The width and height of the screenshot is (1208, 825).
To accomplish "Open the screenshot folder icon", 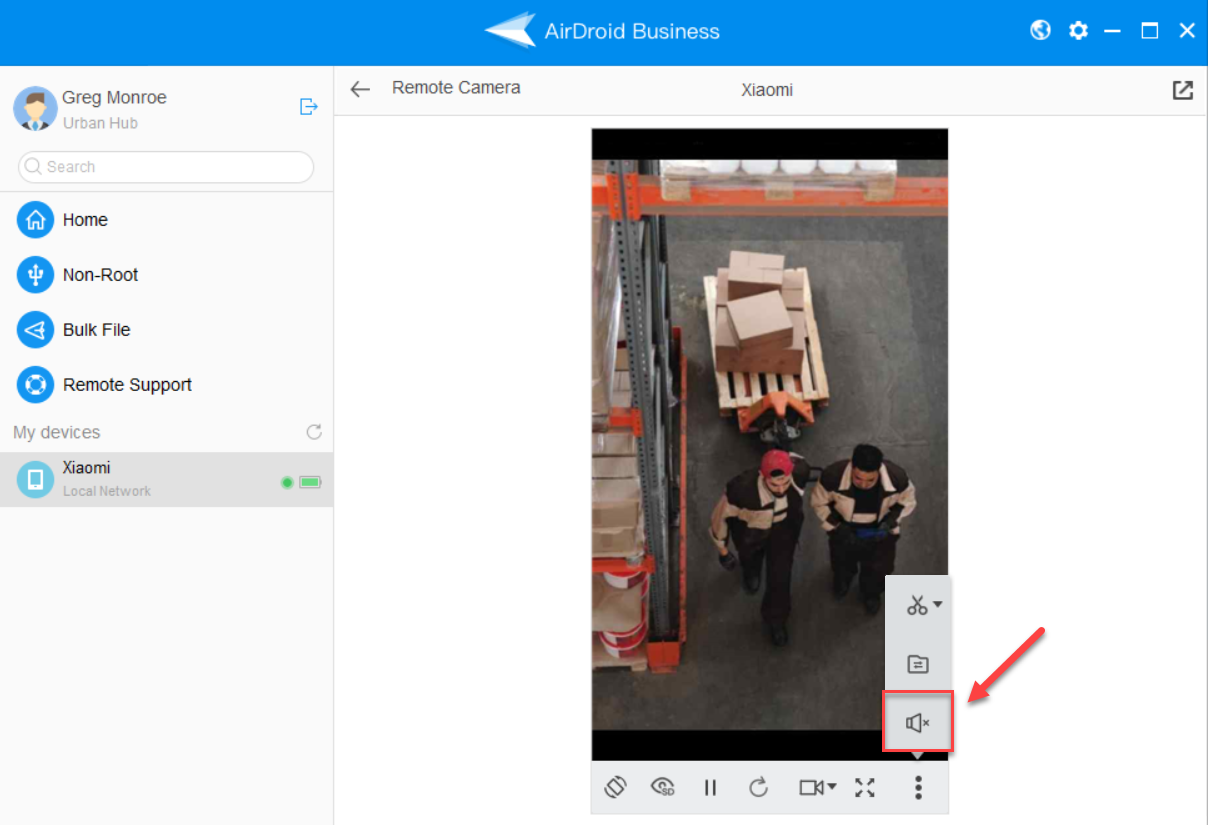I will (917, 664).
